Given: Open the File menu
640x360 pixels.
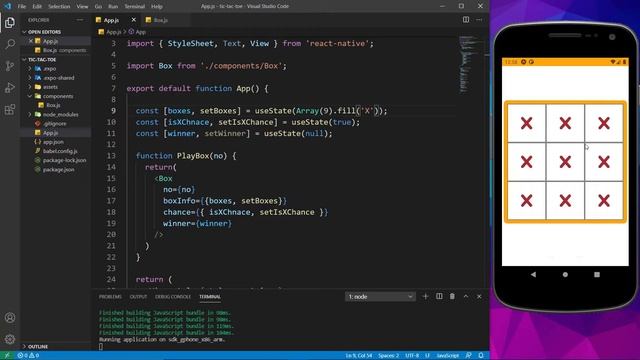Looking at the screenshot, I should [x=22, y=7].
